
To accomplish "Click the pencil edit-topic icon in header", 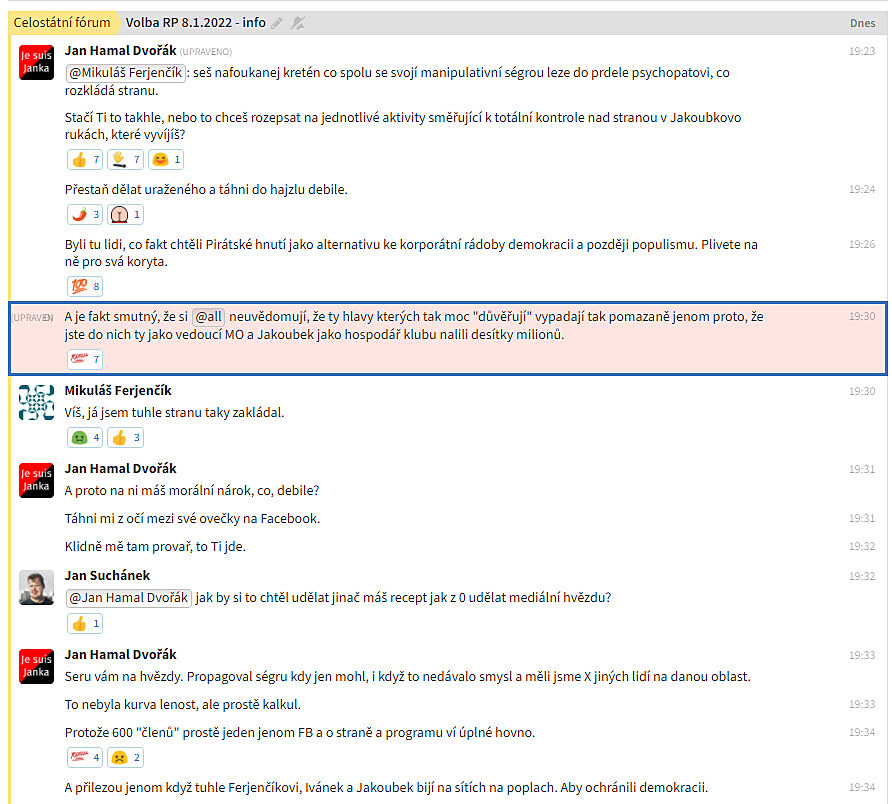I will click(277, 23).
